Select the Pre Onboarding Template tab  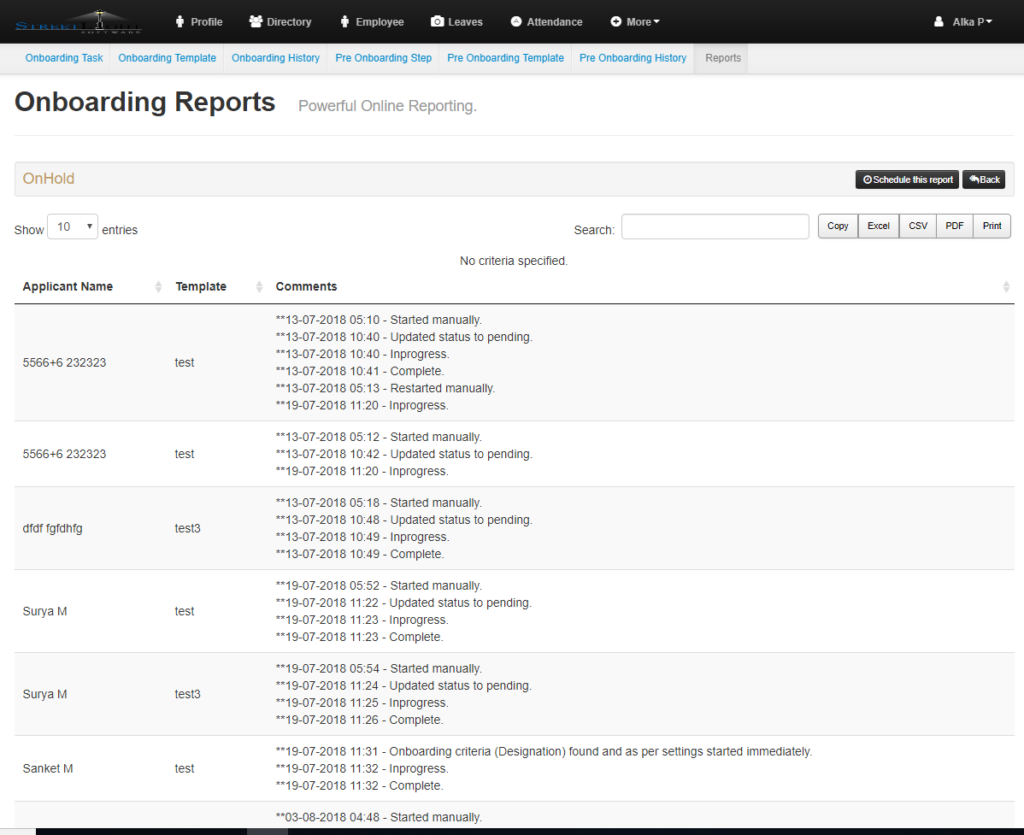pyautogui.click(x=505, y=58)
